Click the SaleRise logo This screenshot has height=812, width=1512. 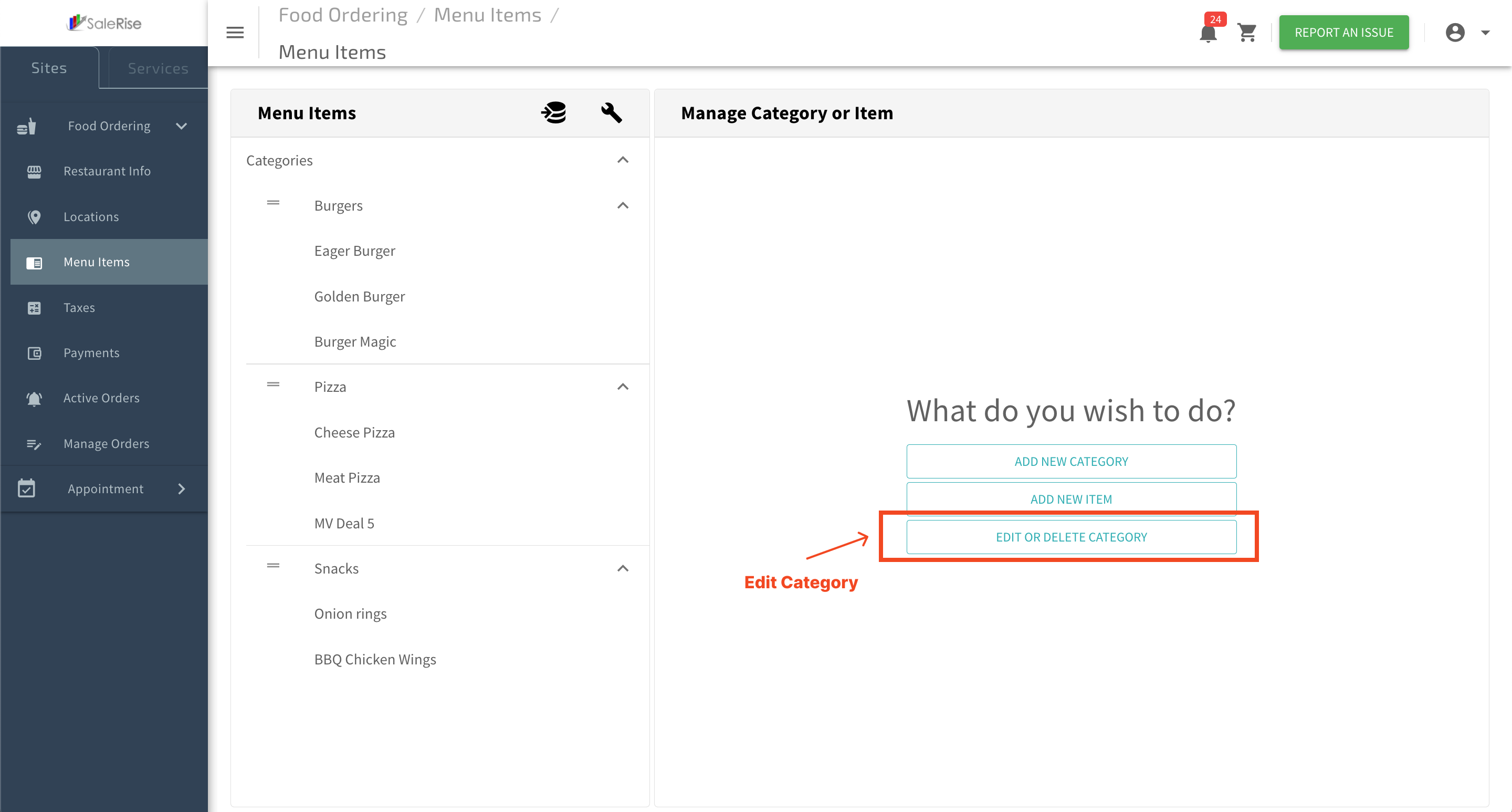104,23
